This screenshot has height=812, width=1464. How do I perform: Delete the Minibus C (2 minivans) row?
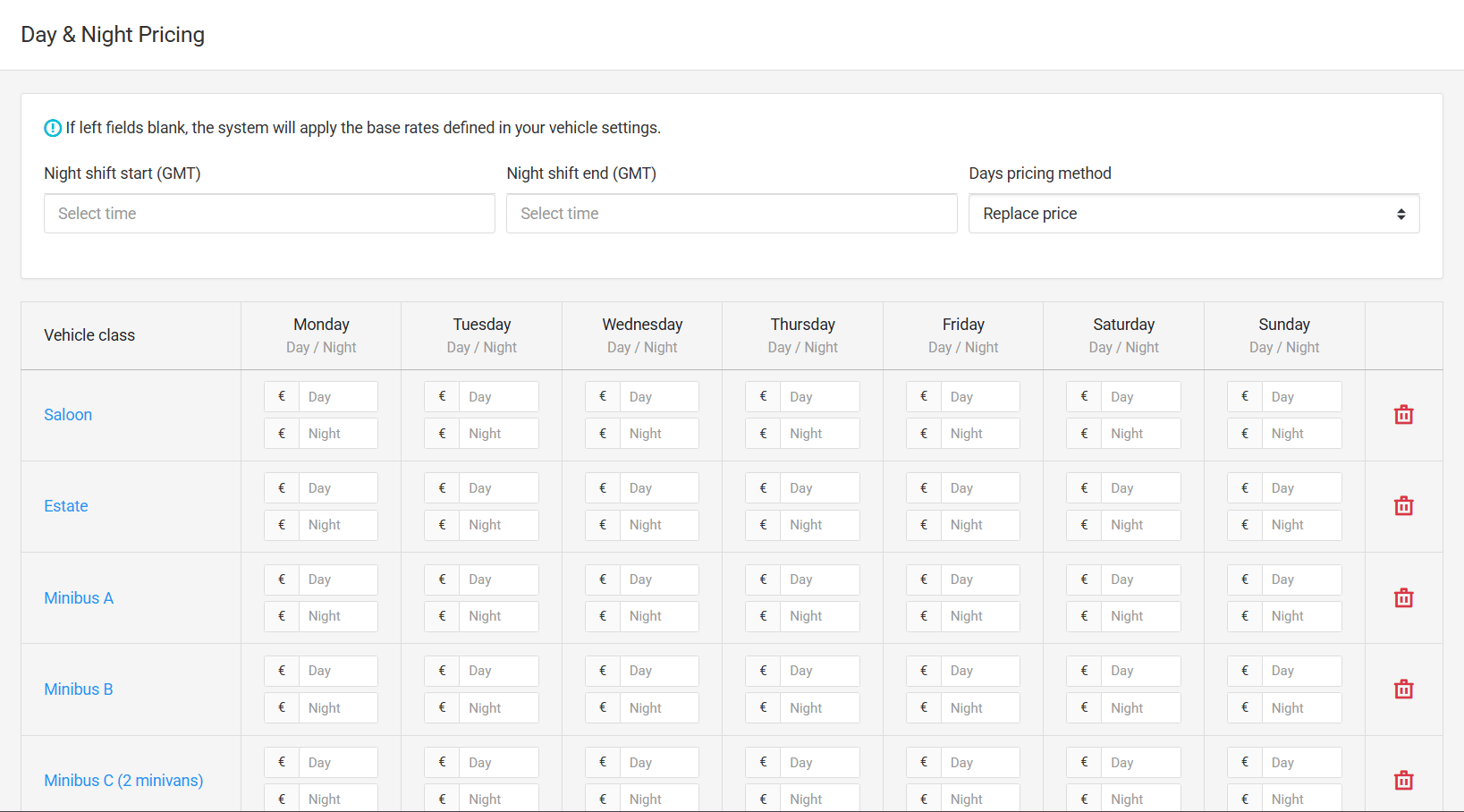(x=1403, y=781)
